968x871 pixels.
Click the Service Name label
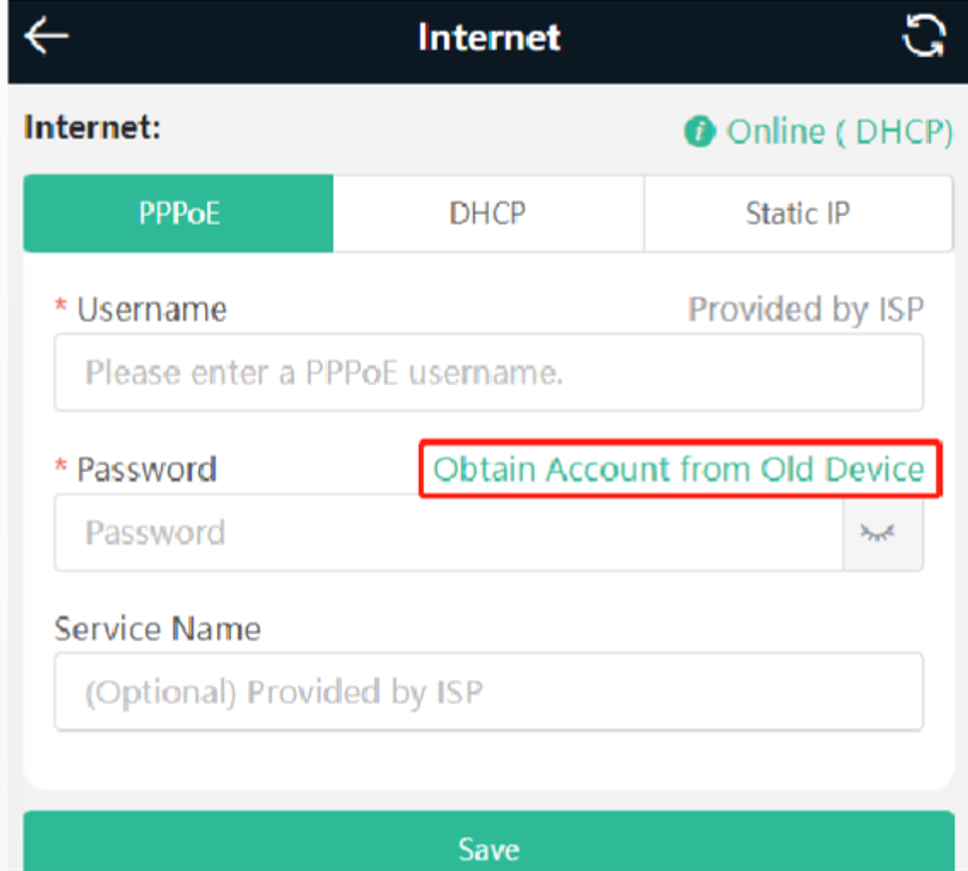157,629
